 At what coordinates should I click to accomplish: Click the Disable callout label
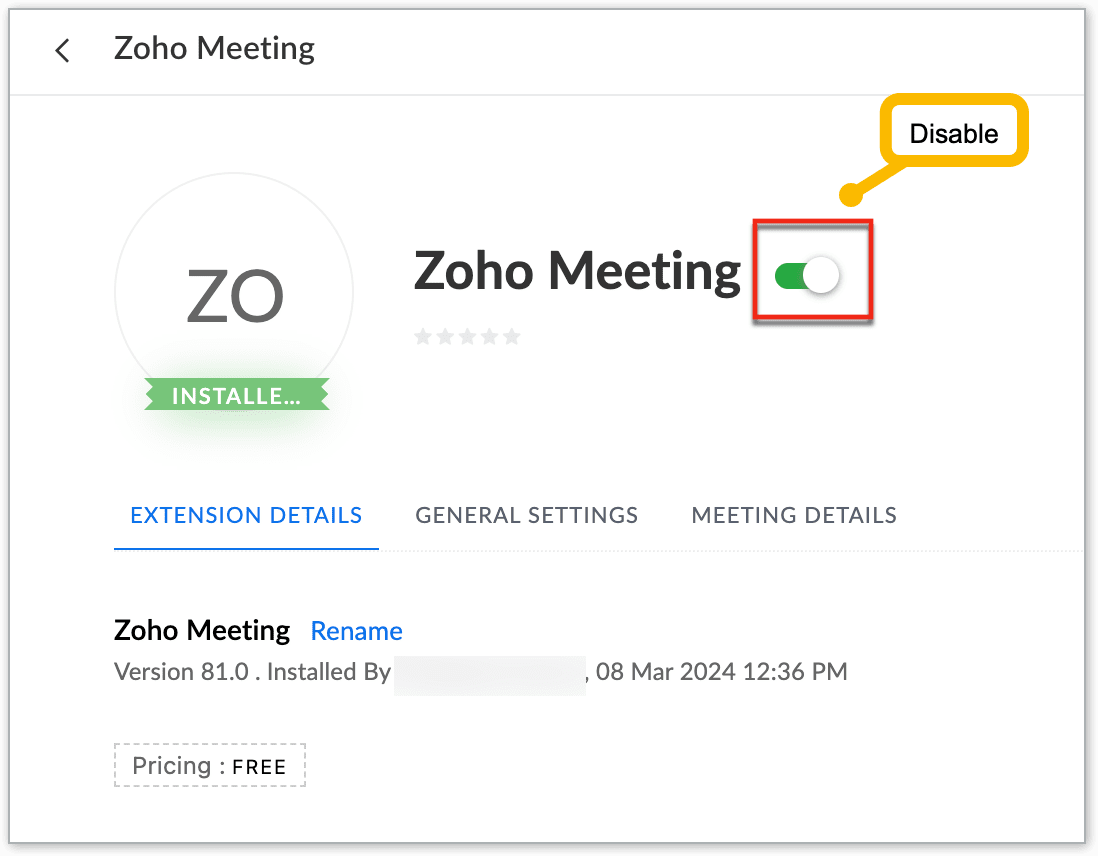(953, 133)
